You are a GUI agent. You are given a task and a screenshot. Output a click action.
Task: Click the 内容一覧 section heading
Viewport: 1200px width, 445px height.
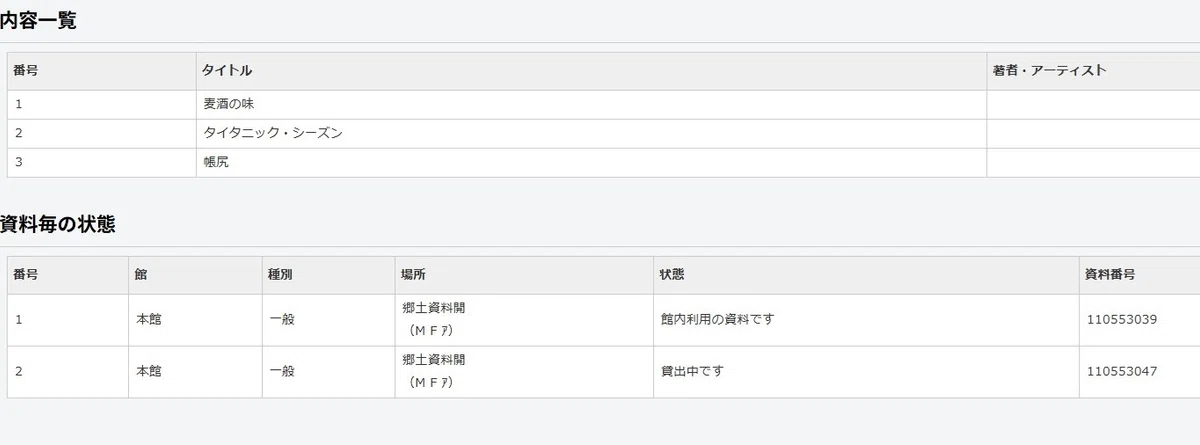[38, 20]
